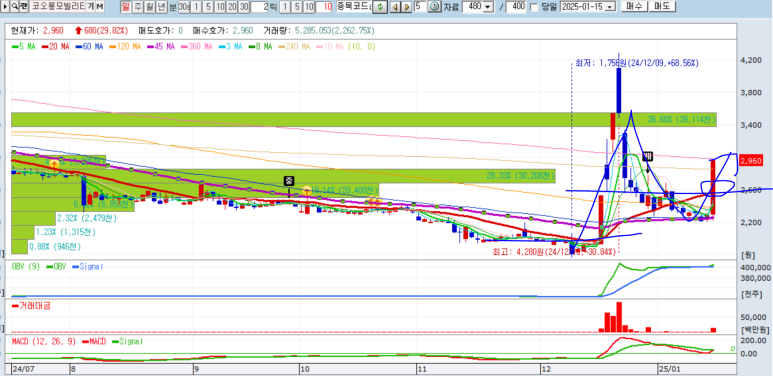Click the green refresh arrows icon

tap(380, 6)
